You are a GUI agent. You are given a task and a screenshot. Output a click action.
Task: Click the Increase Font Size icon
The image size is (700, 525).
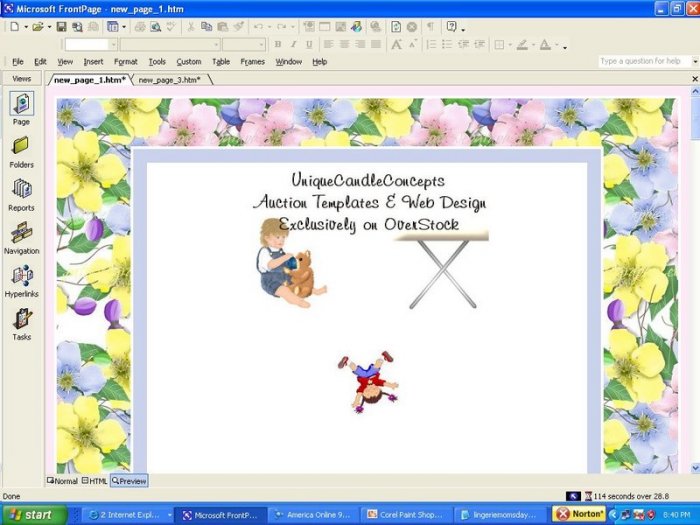tap(396, 44)
